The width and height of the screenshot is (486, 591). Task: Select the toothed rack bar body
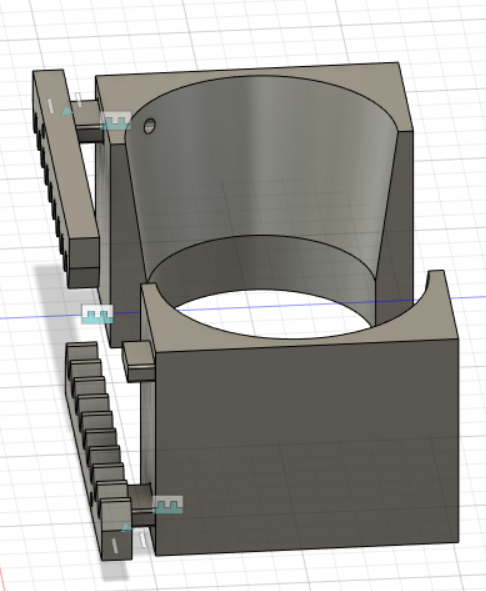(99, 450)
